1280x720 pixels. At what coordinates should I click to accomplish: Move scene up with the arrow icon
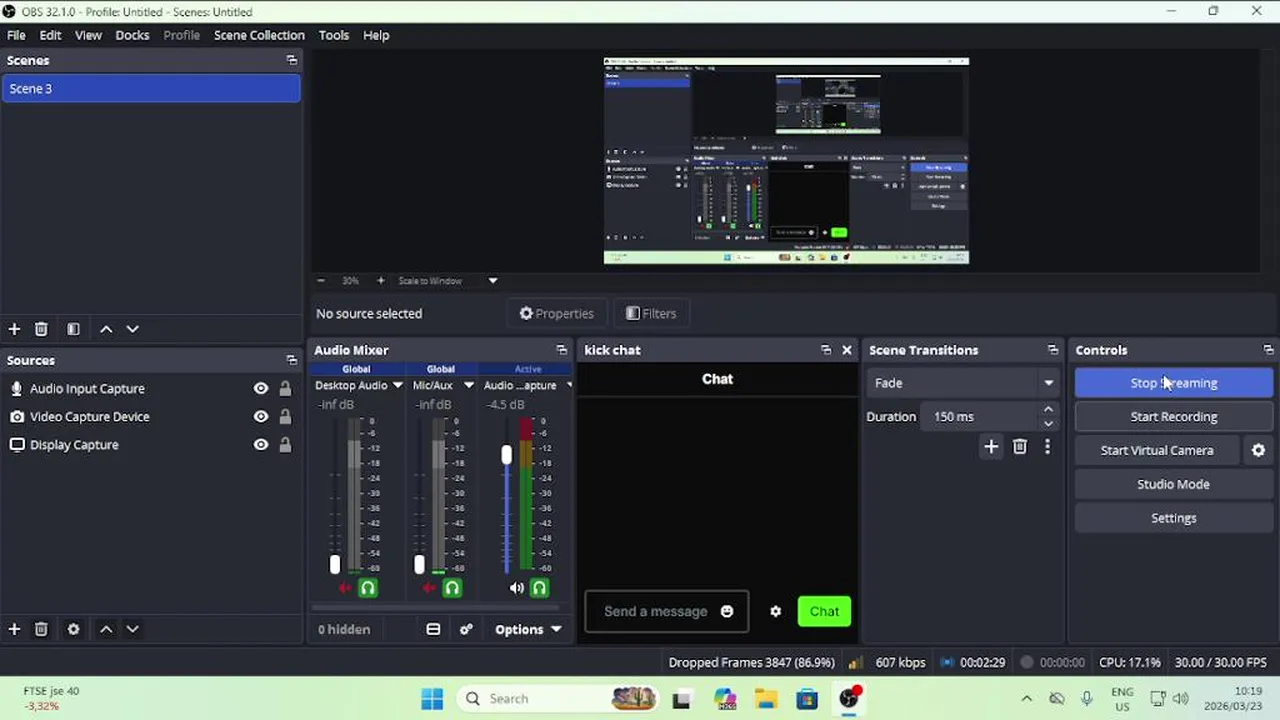tap(106, 329)
